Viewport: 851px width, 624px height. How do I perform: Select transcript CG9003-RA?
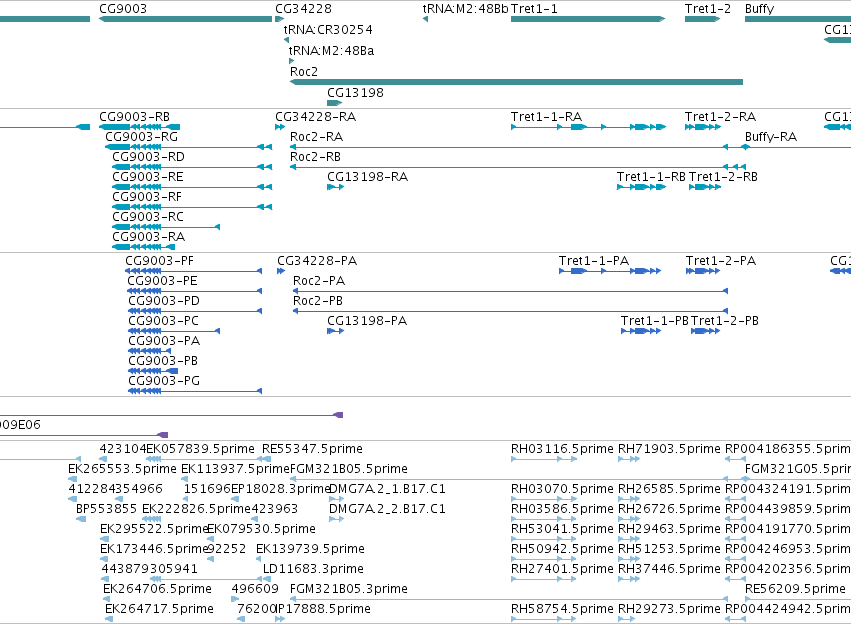(148, 238)
